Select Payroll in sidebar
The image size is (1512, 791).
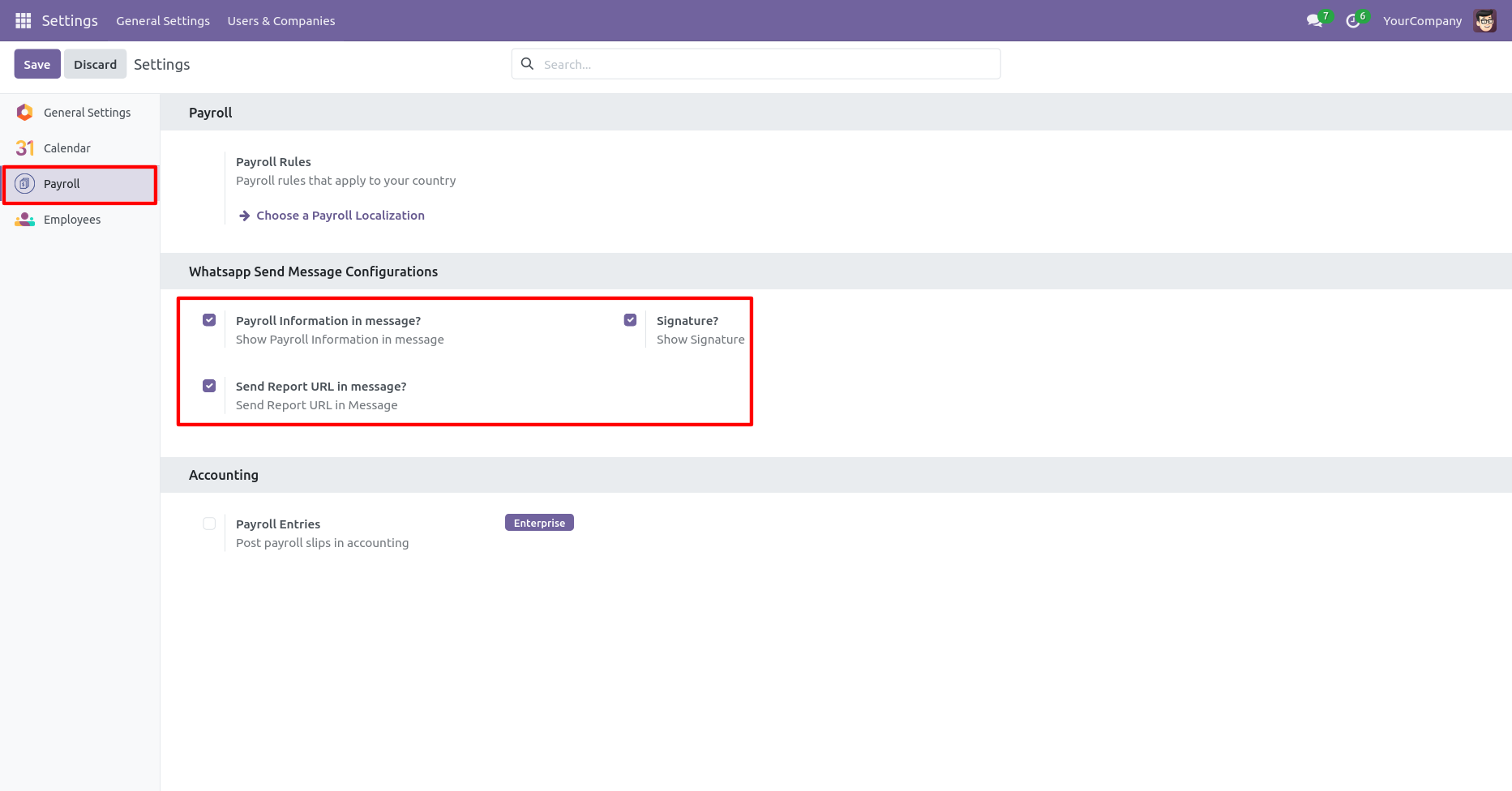pos(79,184)
